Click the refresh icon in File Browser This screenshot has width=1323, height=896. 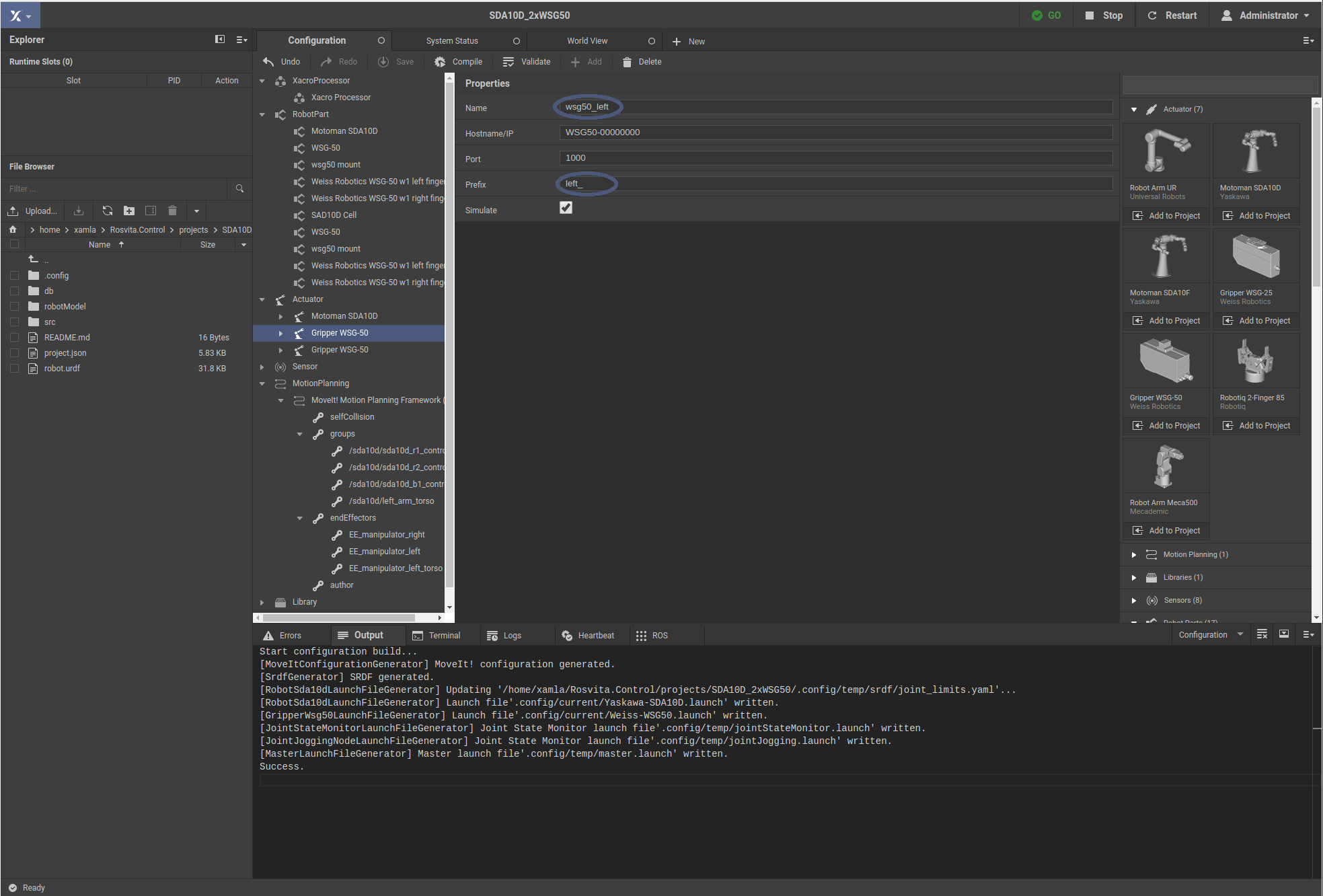click(108, 211)
